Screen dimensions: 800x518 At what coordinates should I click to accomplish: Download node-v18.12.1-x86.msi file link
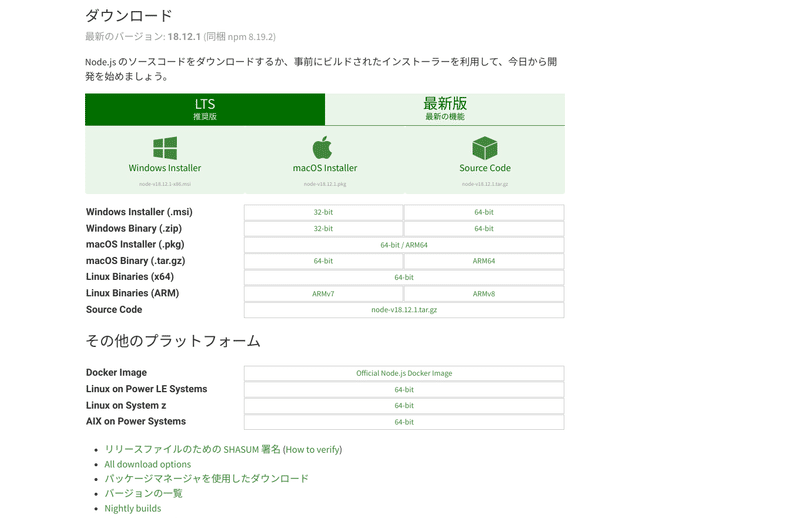pyautogui.click(x=165, y=184)
